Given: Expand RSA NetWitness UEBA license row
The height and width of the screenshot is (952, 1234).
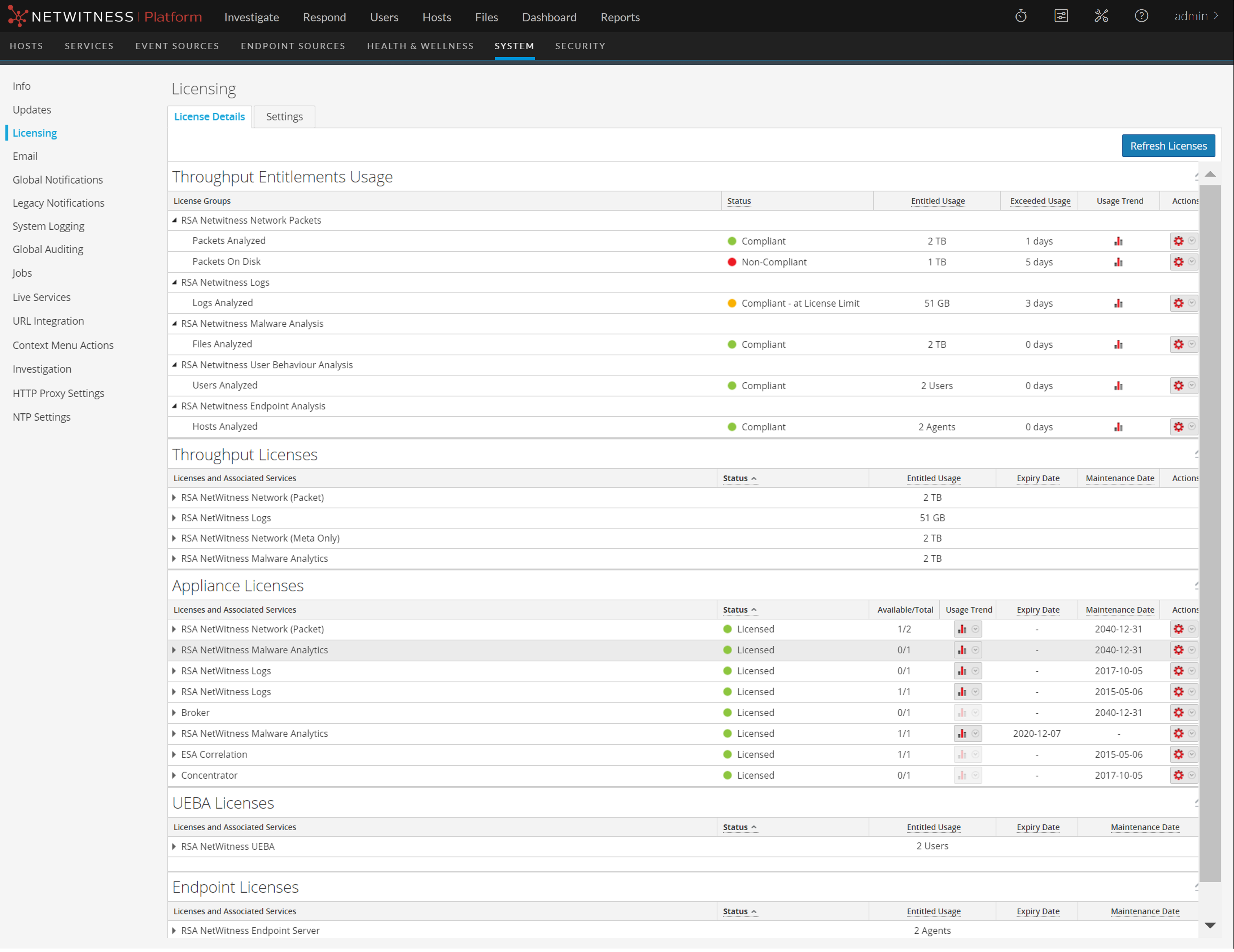Looking at the screenshot, I should (x=174, y=847).
